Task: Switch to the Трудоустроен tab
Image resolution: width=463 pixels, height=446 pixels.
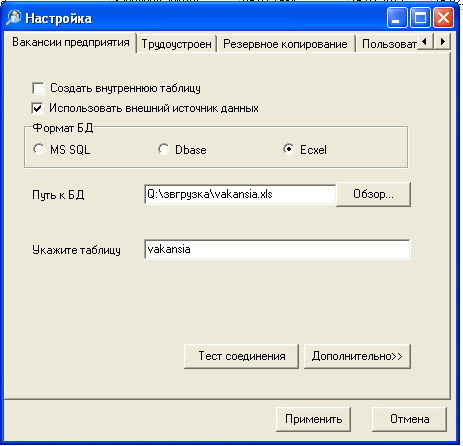Action: (177, 44)
